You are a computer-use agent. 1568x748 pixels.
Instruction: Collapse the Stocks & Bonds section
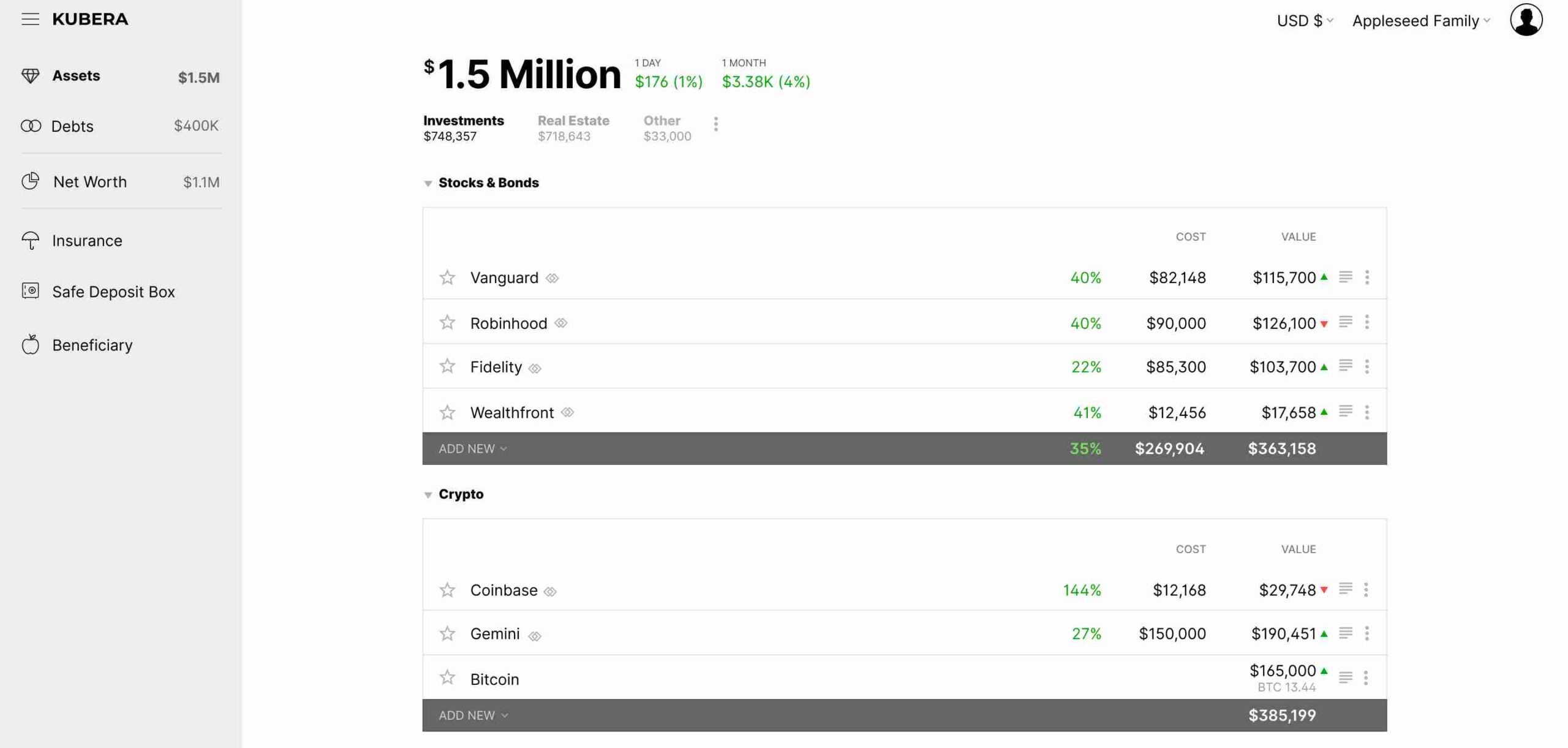coord(428,183)
